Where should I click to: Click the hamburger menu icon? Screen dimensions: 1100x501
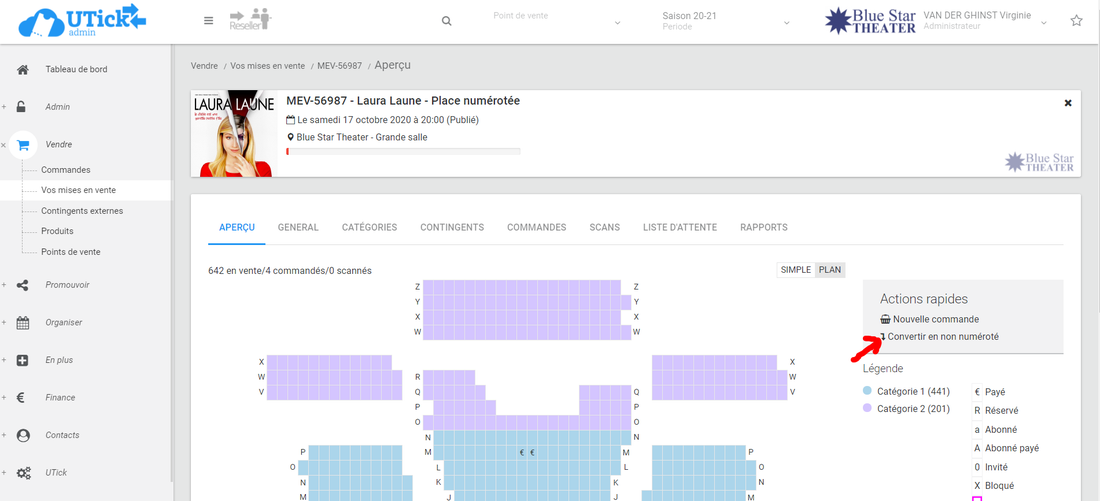click(208, 21)
